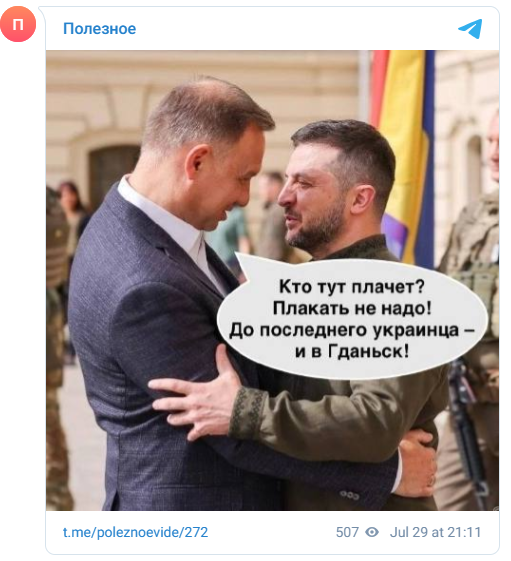Image resolution: width=511 pixels, height=561 pixels.
Task: Click the 507 views counter
Action: click(347, 532)
